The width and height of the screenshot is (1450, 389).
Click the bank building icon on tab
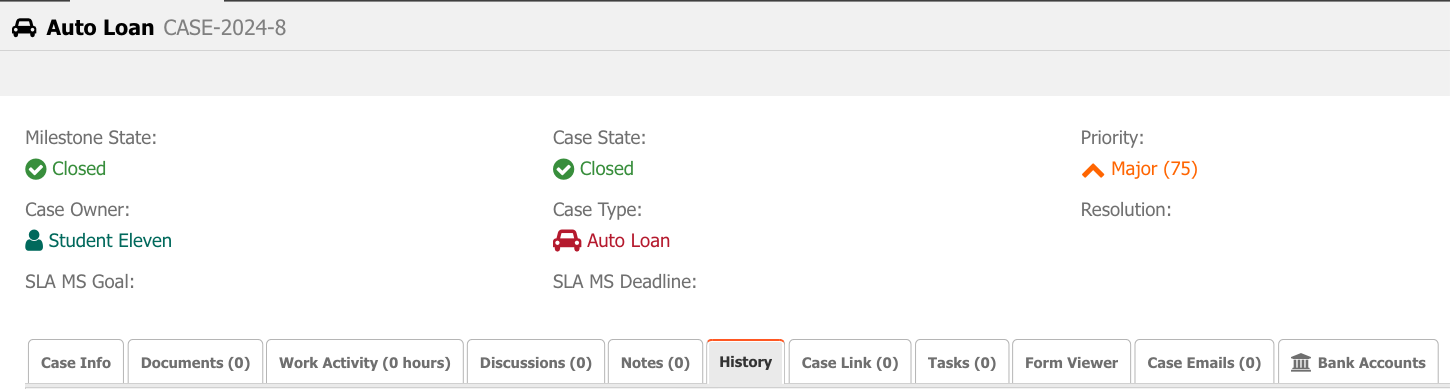click(1301, 362)
